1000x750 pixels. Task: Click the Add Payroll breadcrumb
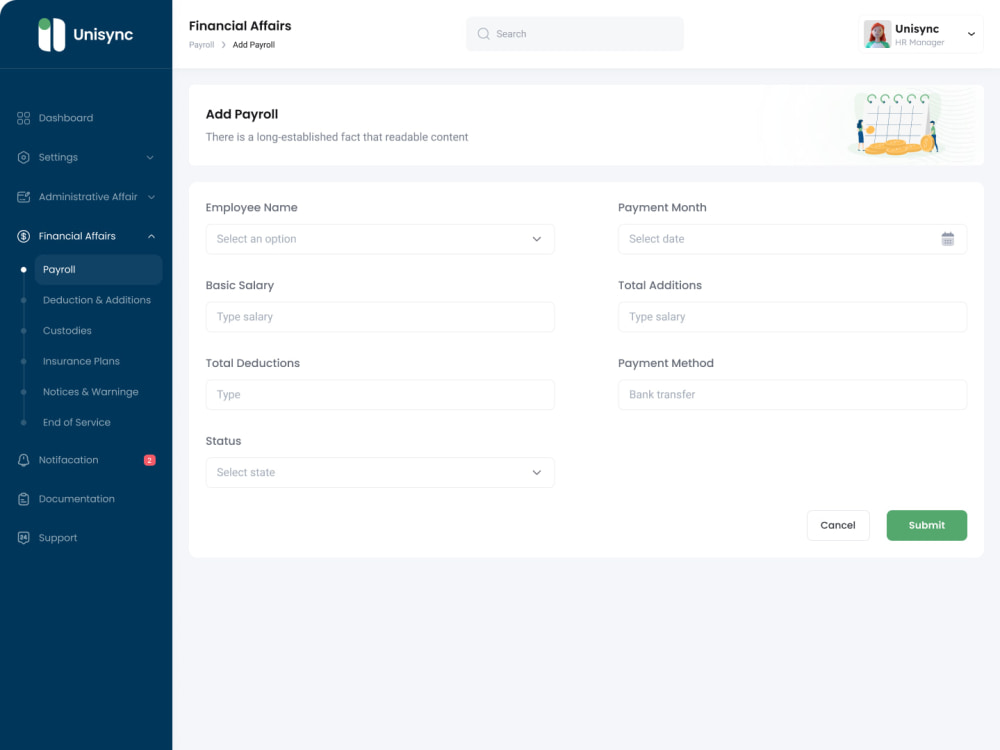[x=254, y=45]
